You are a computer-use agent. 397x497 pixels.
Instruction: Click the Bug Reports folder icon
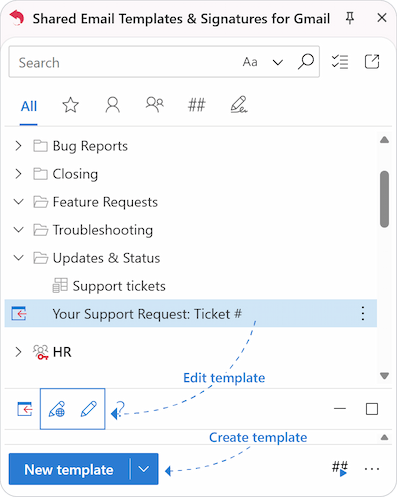coord(40,146)
